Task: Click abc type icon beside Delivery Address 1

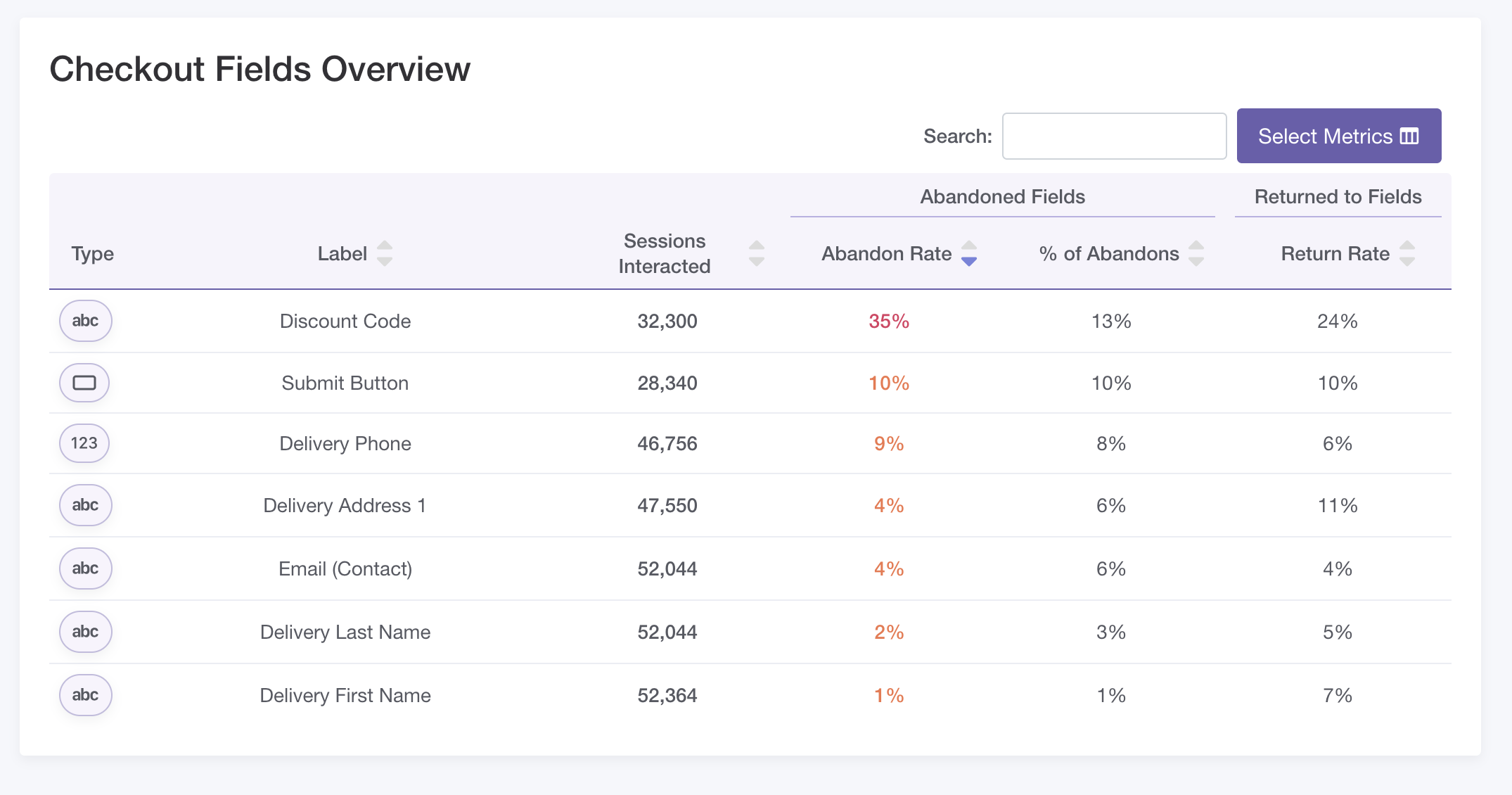Action: pyautogui.click(x=85, y=505)
